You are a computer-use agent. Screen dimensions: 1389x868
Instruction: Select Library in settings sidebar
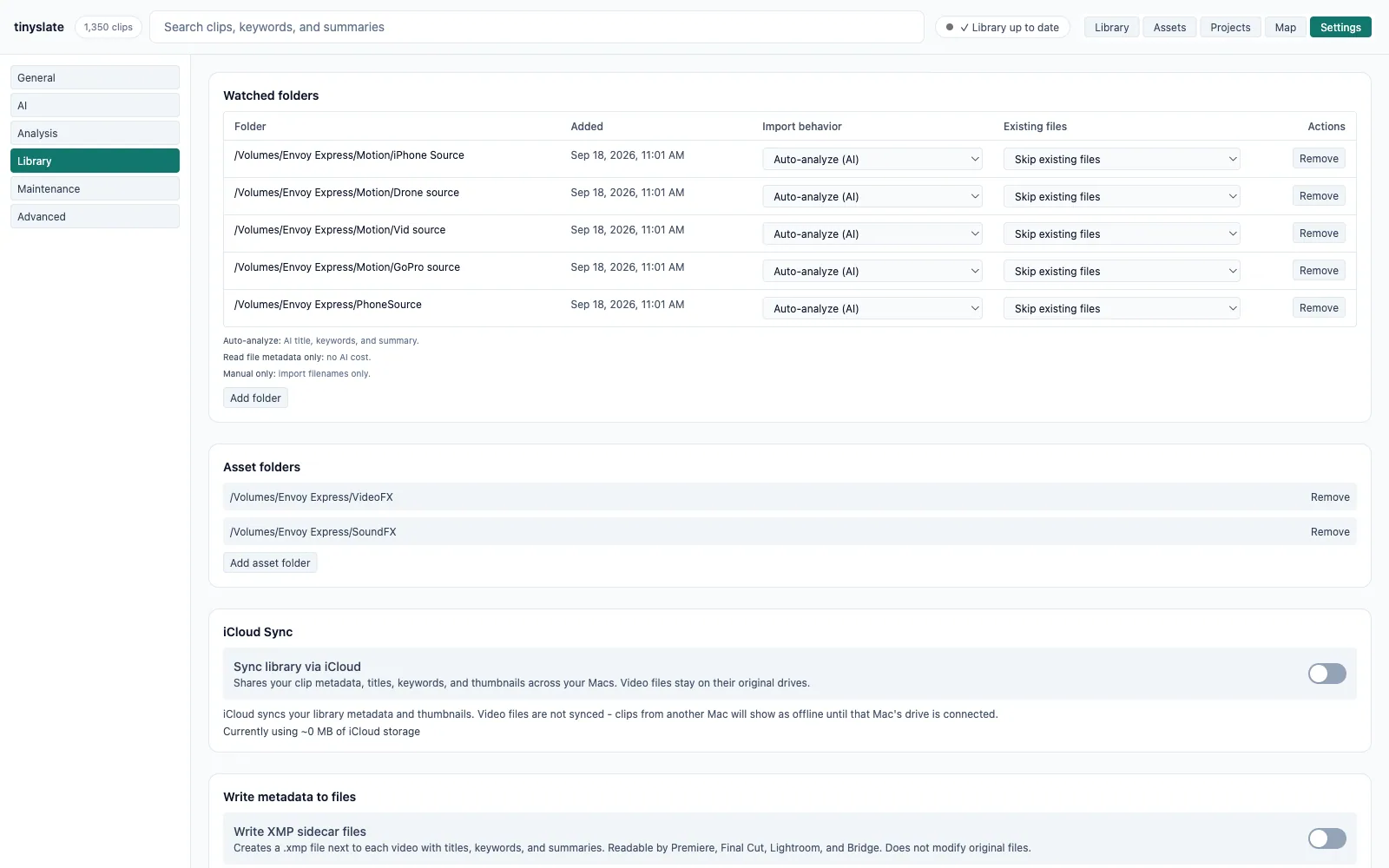click(x=95, y=161)
